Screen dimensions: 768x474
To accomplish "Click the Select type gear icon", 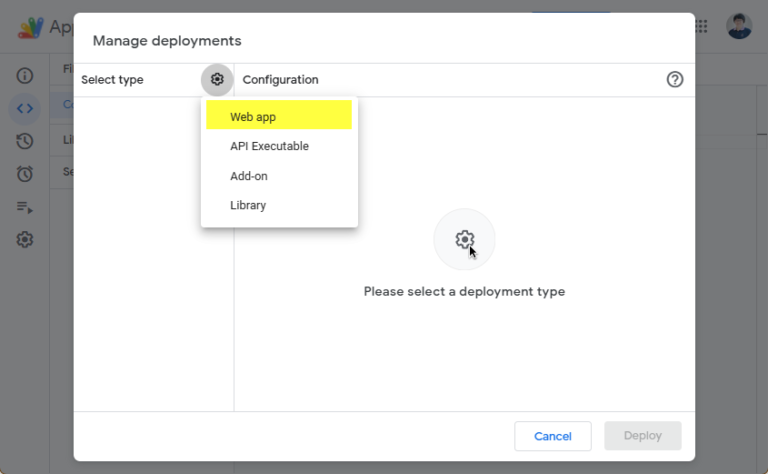I will [x=217, y=79].
